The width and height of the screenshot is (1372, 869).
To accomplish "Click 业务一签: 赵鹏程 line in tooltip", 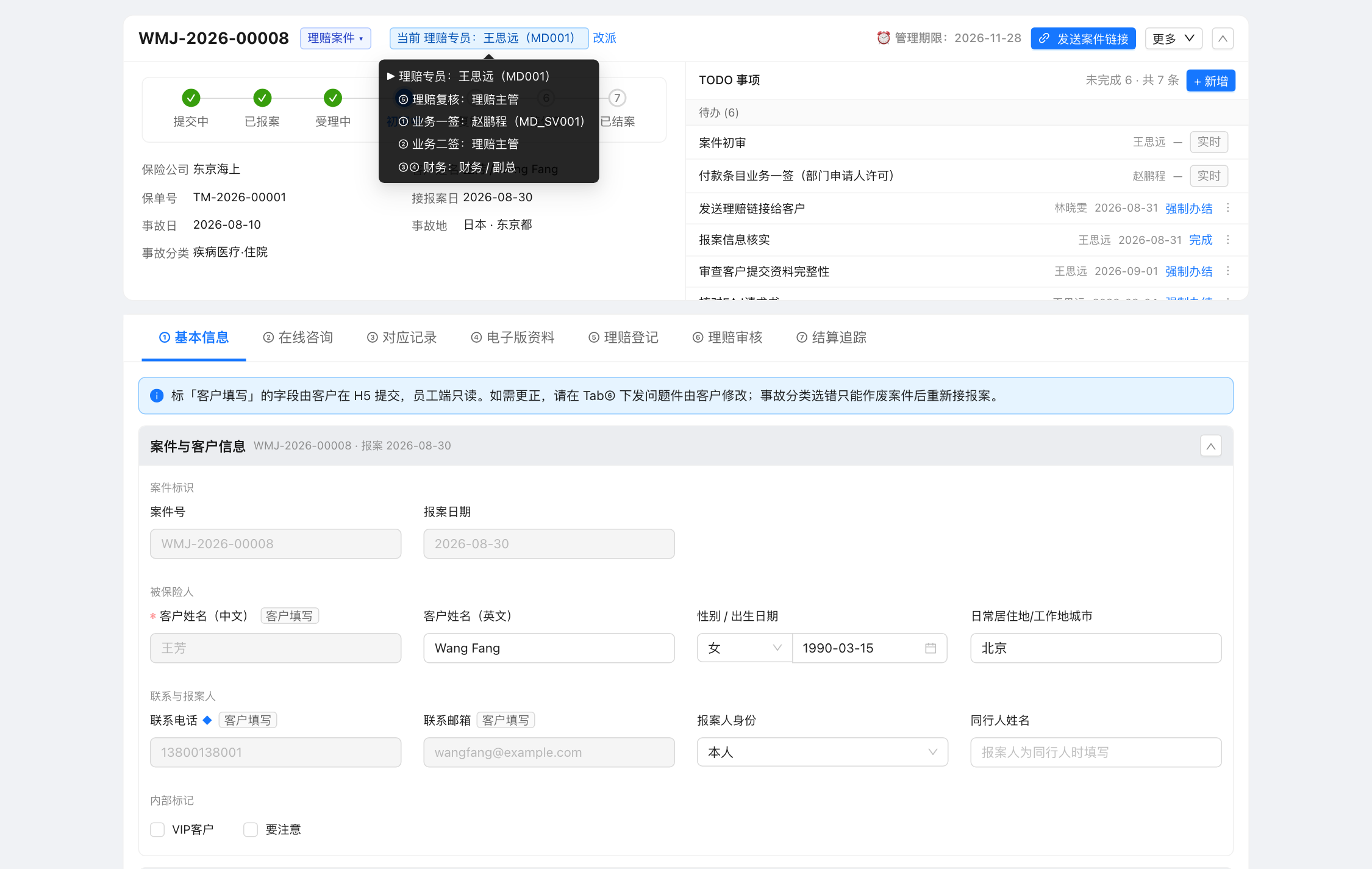I will [x=491, y=121].
